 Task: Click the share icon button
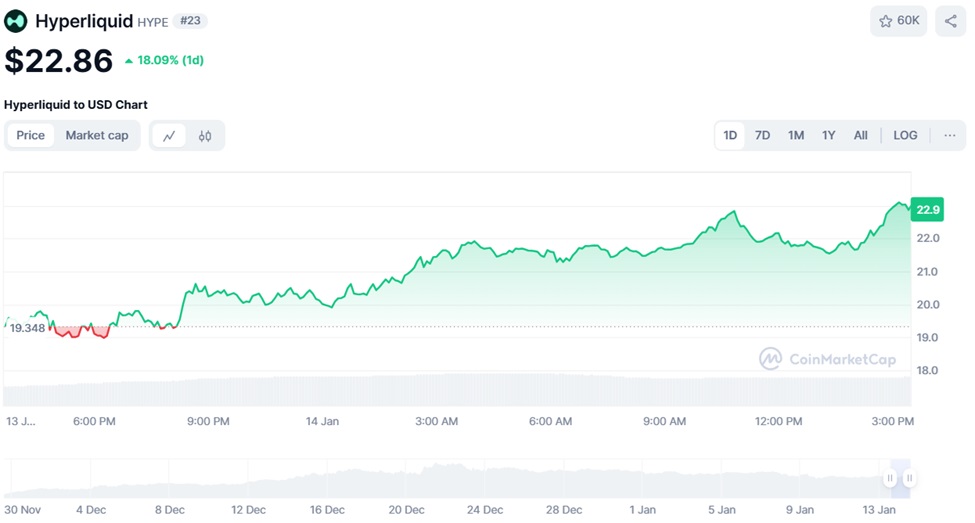coord(950,21)
